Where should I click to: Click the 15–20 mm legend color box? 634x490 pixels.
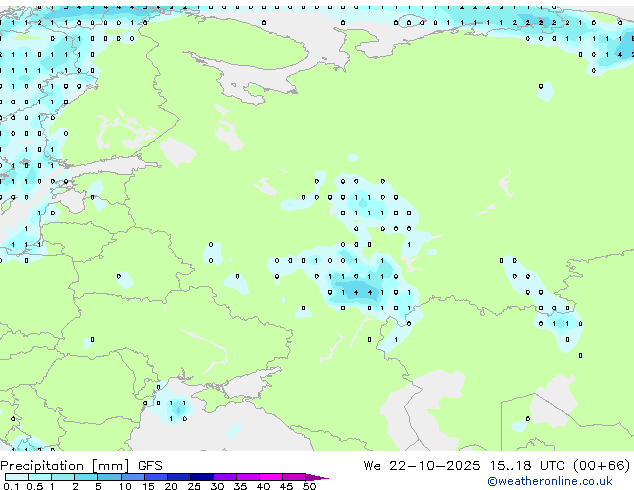coord(156,477)
